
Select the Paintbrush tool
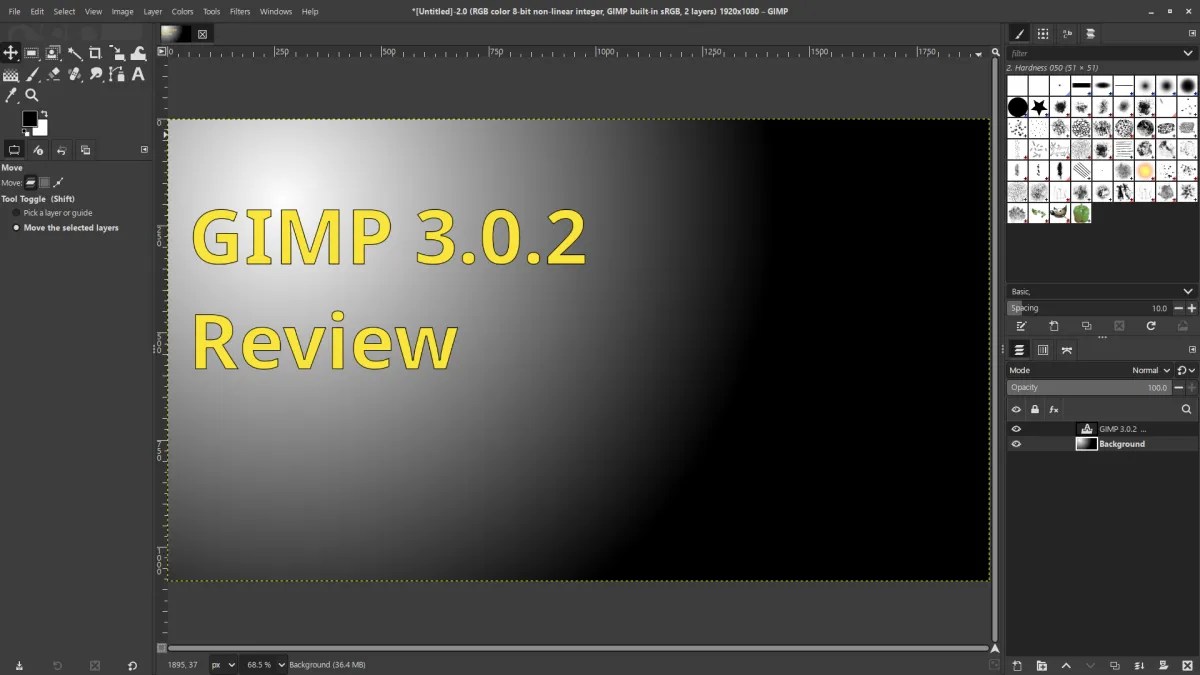click(x=32, y=74)
